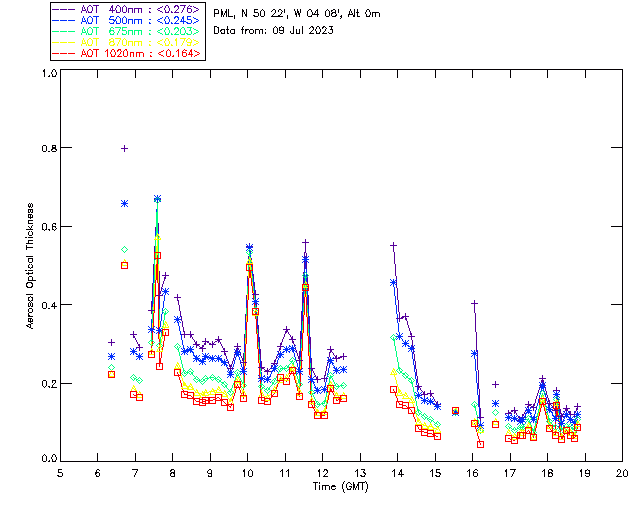Viewport: 640px width, 512px height.
Task: Click the AOT 400nm legend entry
Action: pos(127,9)
